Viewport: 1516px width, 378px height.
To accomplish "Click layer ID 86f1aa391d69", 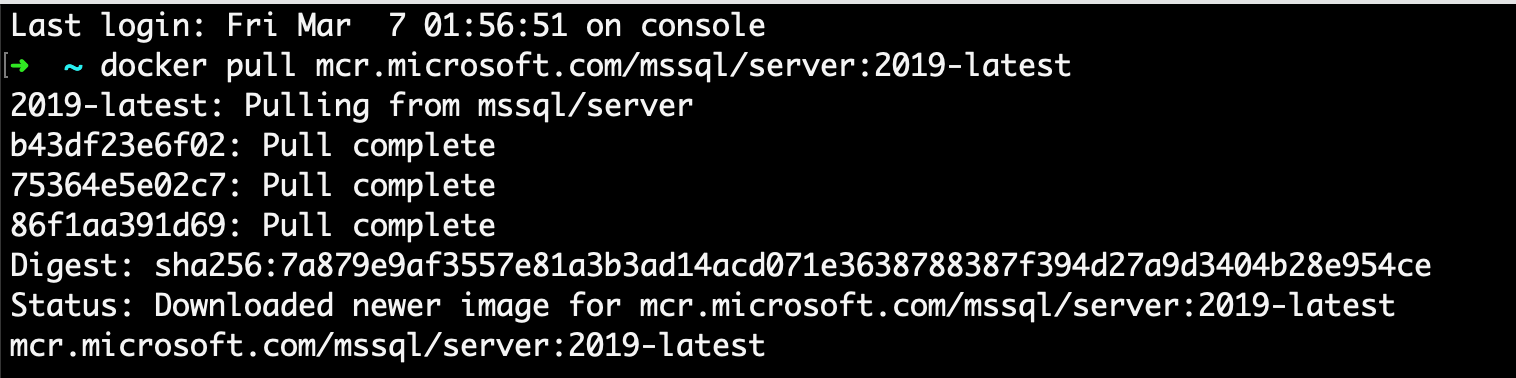I will click(118, 226).
